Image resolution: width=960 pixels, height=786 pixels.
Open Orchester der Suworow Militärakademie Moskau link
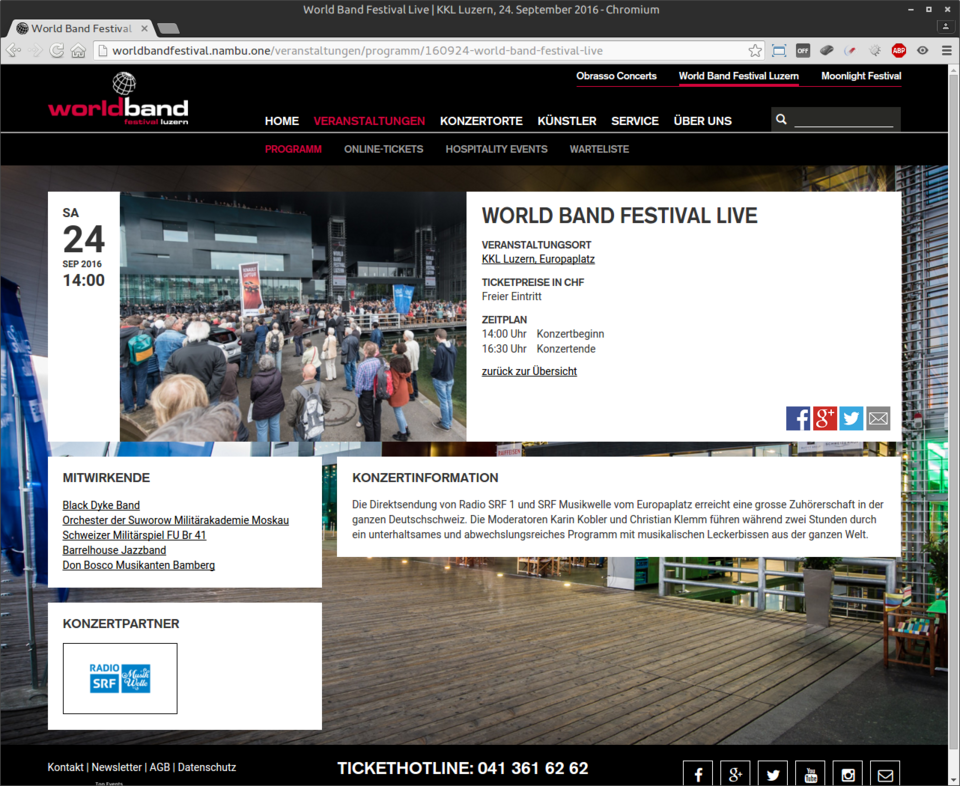176,520
